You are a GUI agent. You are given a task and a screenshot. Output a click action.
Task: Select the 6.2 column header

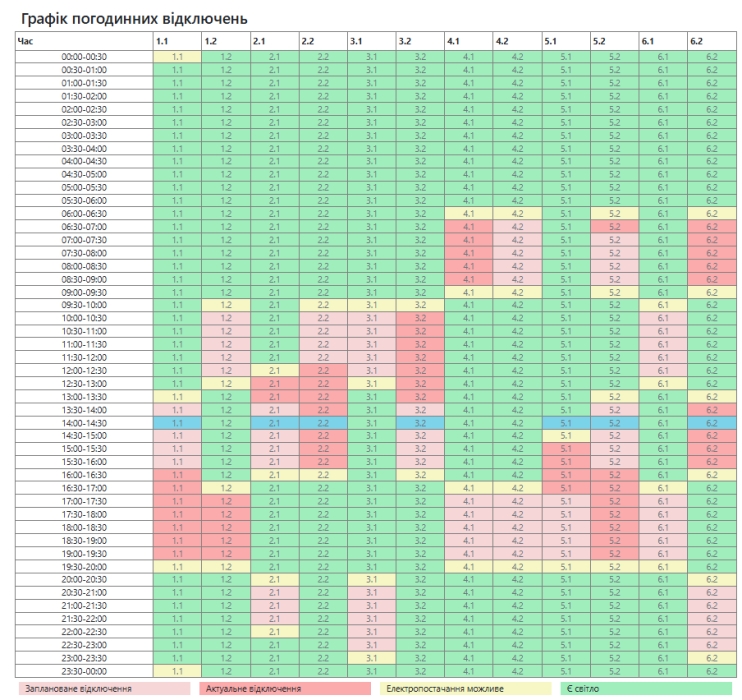pos(709,43)
